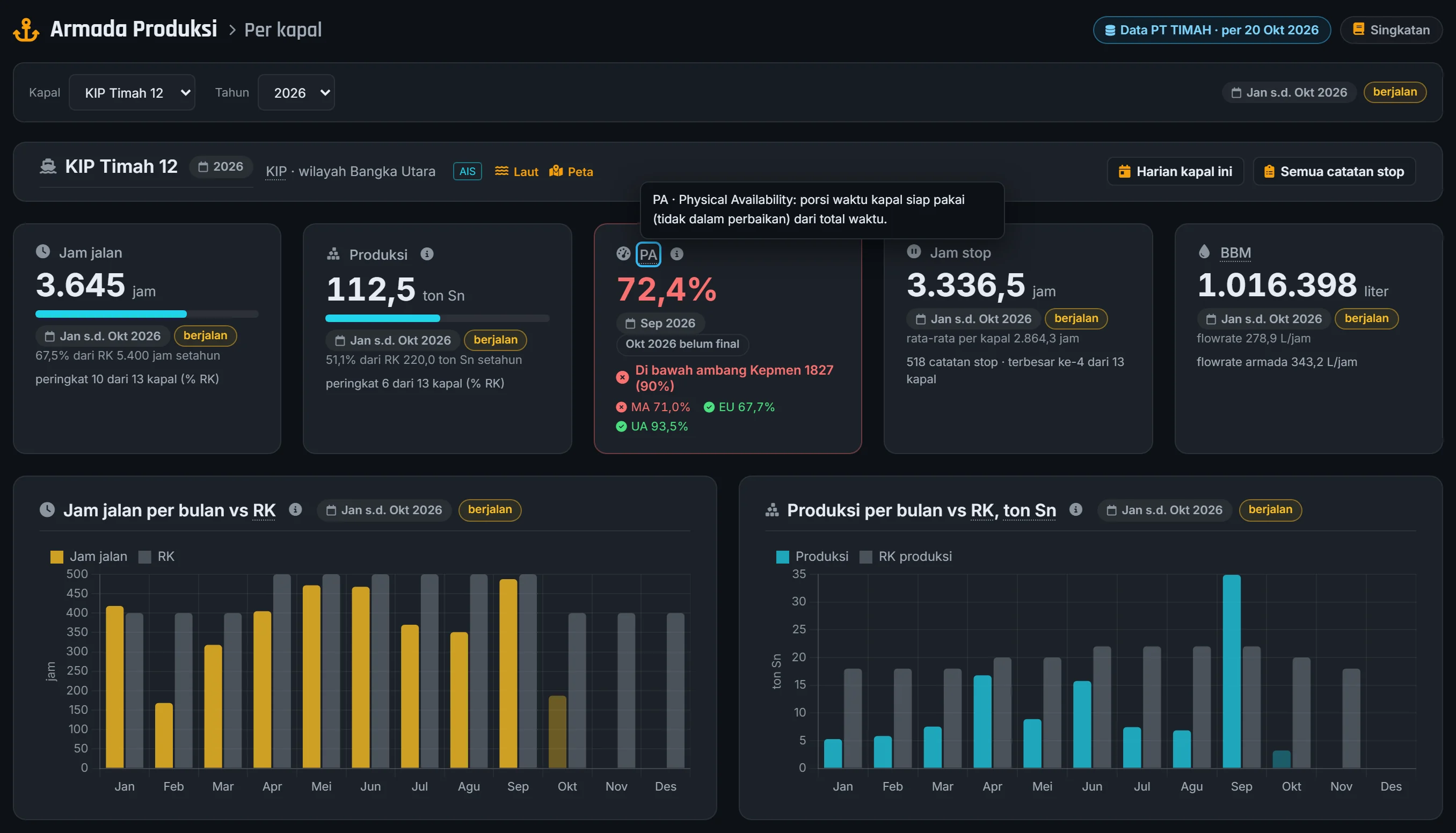Toggle the RK legend series in hours chart
Image resolution: width=1456 pixels, height=833 pixels.
tap(157, 557)
